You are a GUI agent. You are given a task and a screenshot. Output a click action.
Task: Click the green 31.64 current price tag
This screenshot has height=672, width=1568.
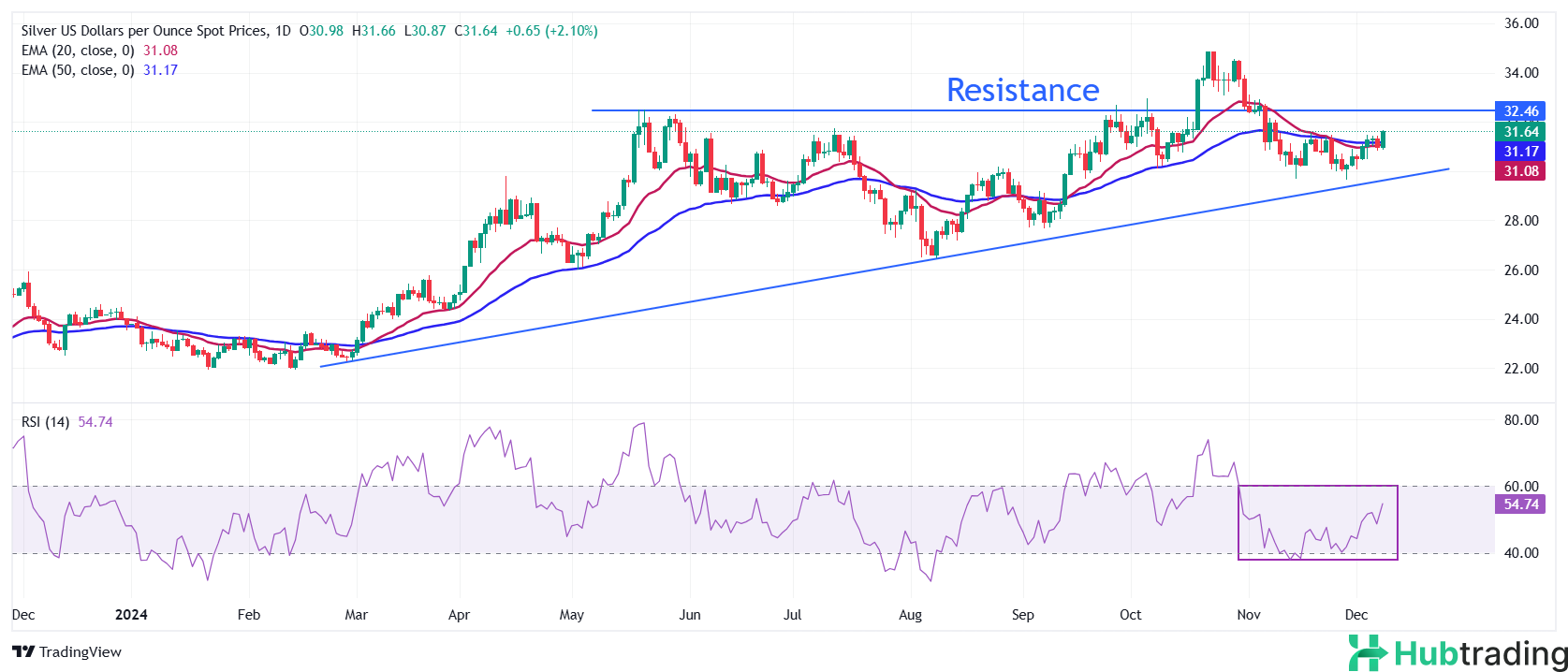click(1520, 132)
